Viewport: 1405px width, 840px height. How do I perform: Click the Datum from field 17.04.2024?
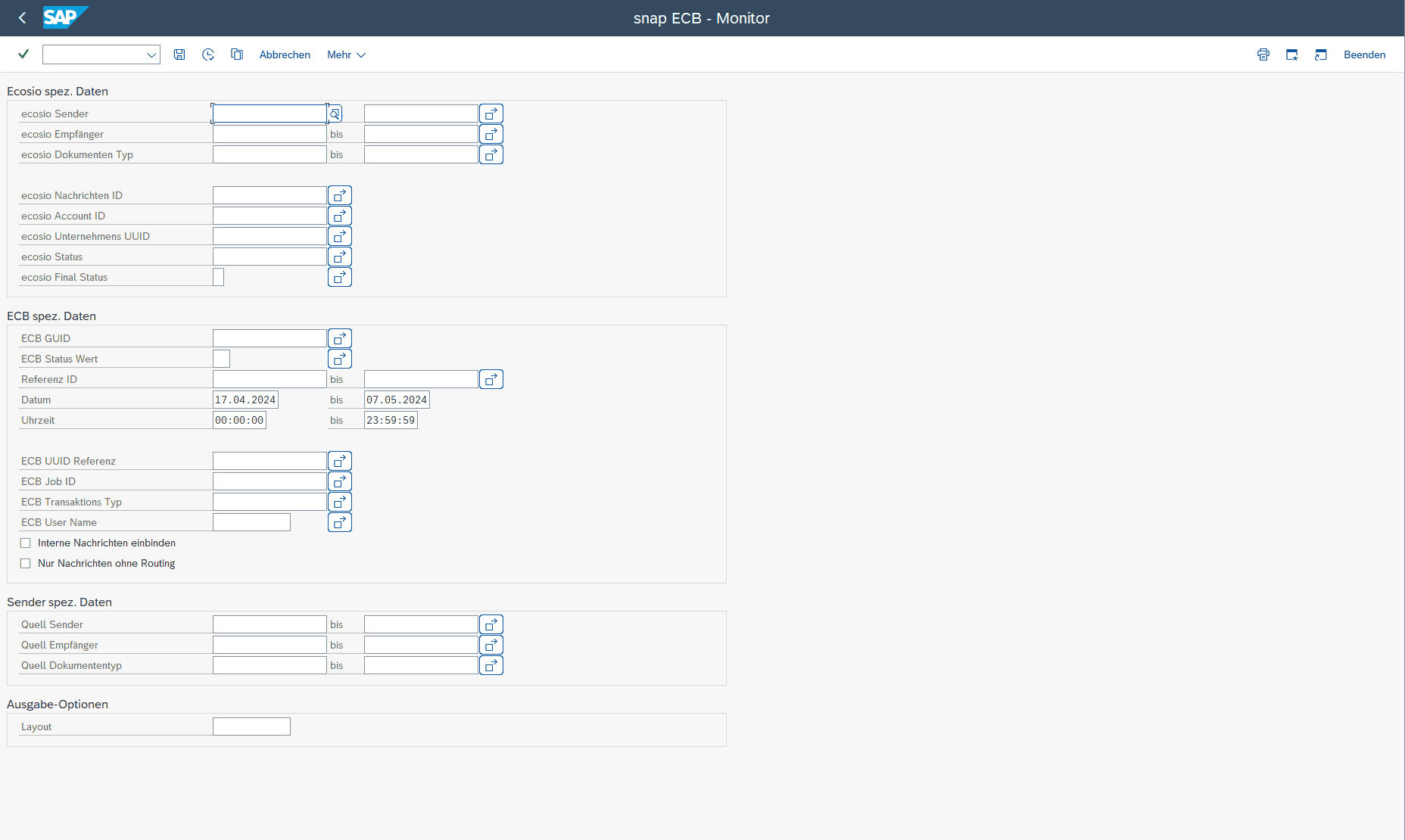[x=245, y=400]
